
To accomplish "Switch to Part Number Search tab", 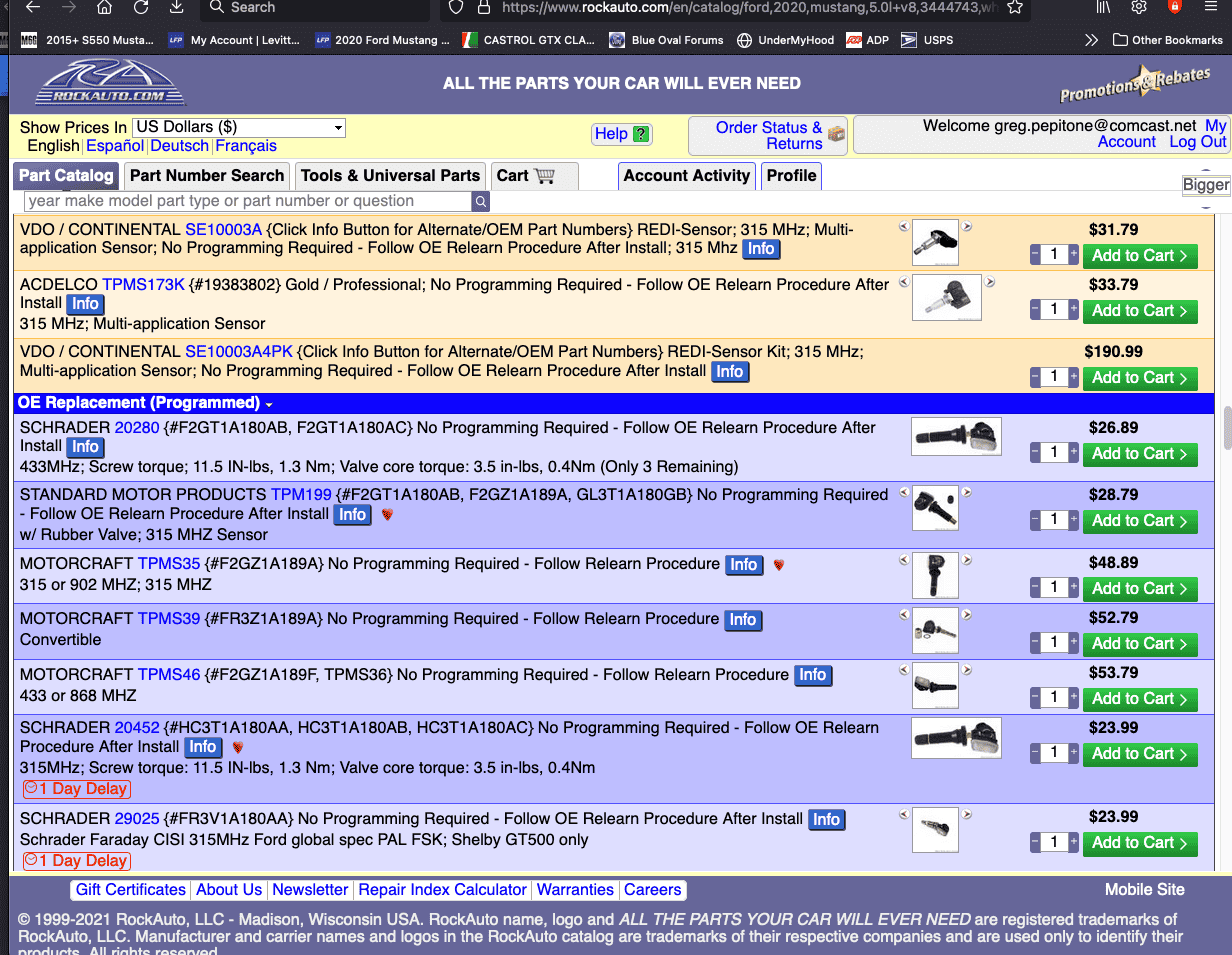I will [207, 176].
